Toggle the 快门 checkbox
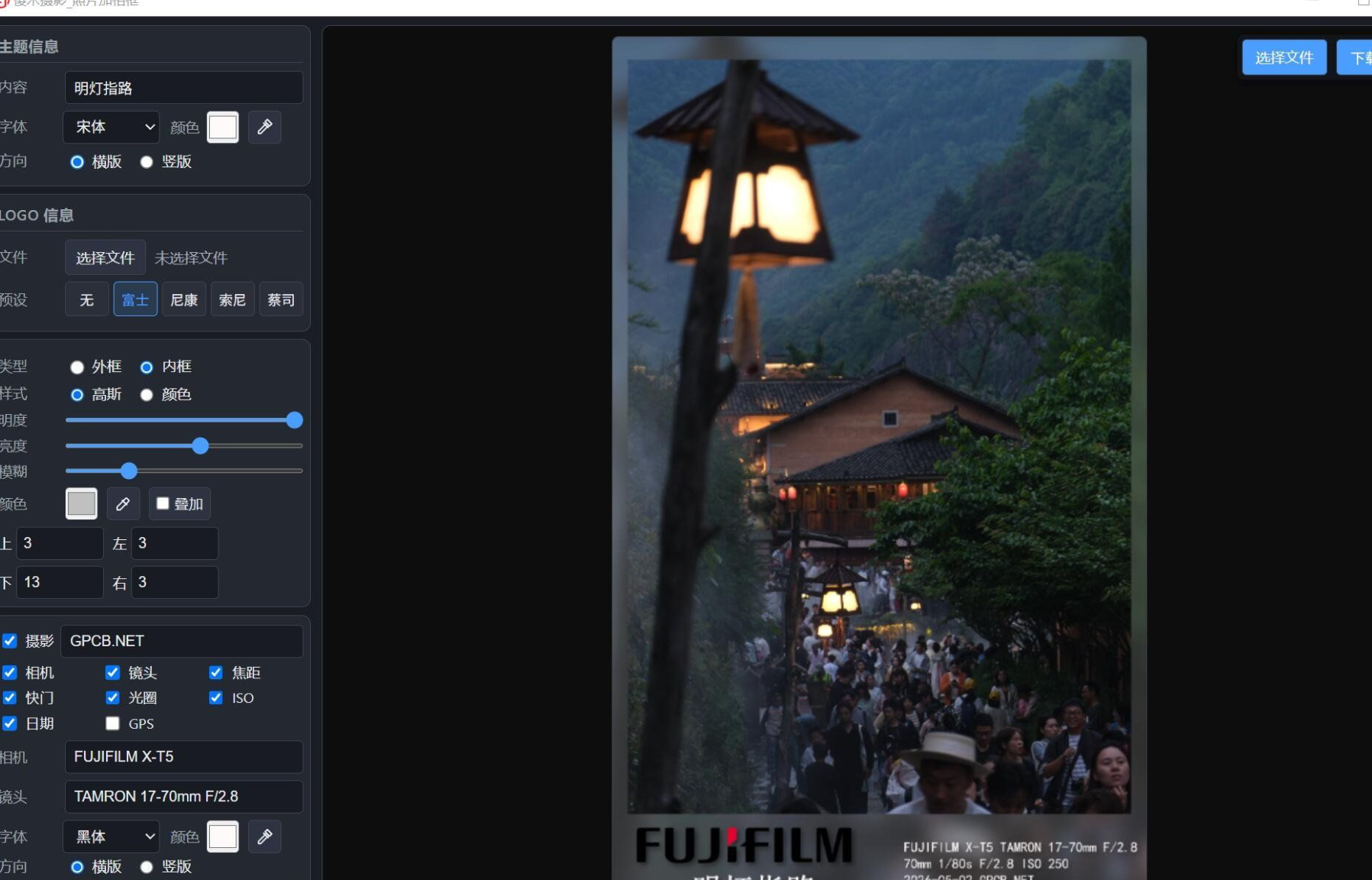The image size is (1372, 880). [10, 697]
